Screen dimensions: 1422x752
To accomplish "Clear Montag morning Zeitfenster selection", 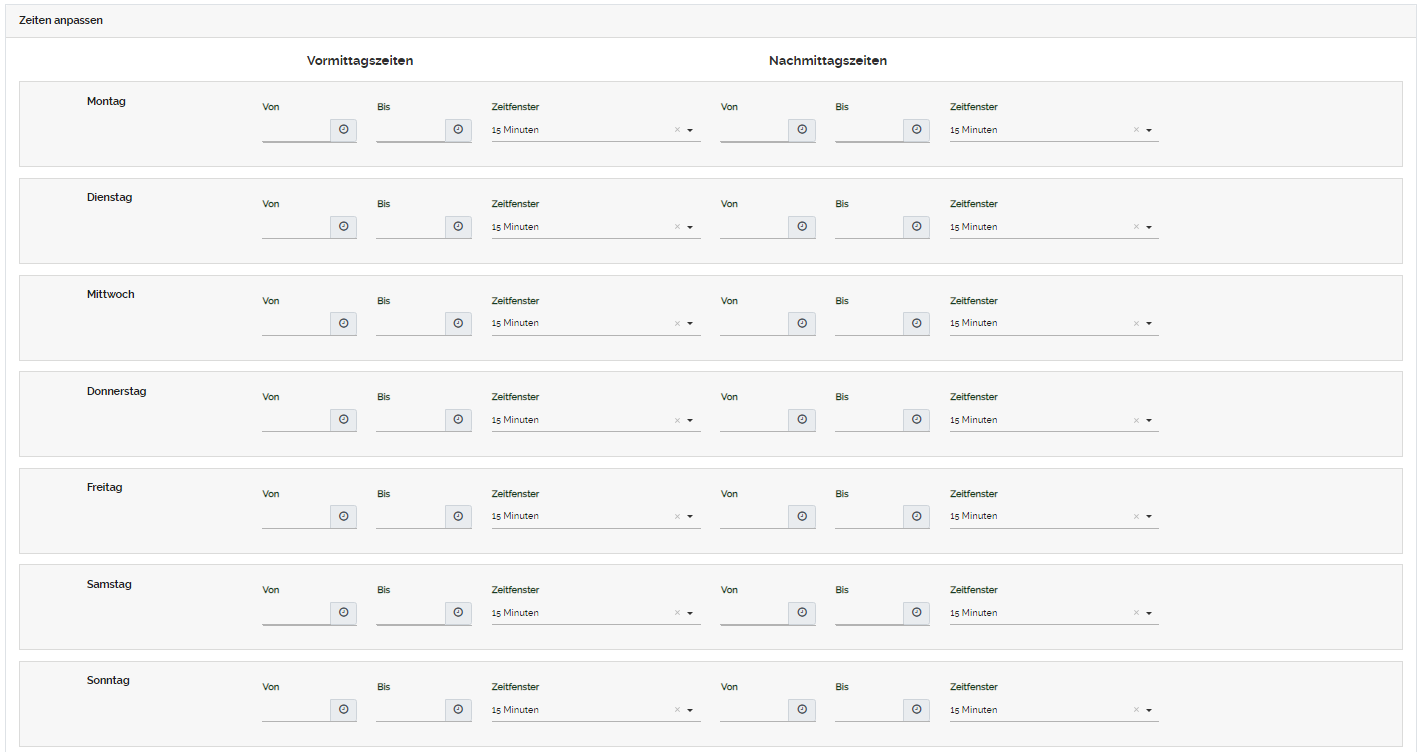I will pos(677,130).
